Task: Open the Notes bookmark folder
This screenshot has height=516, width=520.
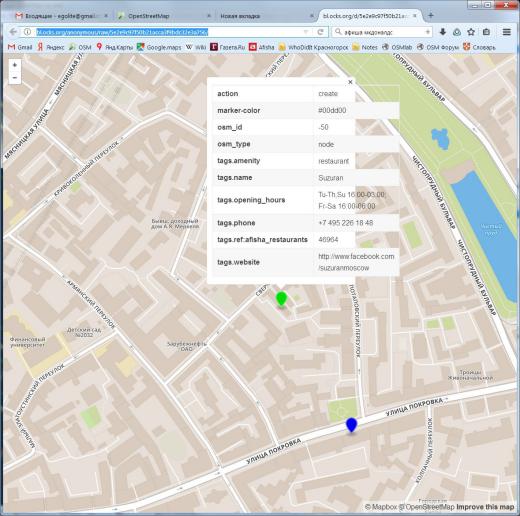Action: [x=365, y=47]
